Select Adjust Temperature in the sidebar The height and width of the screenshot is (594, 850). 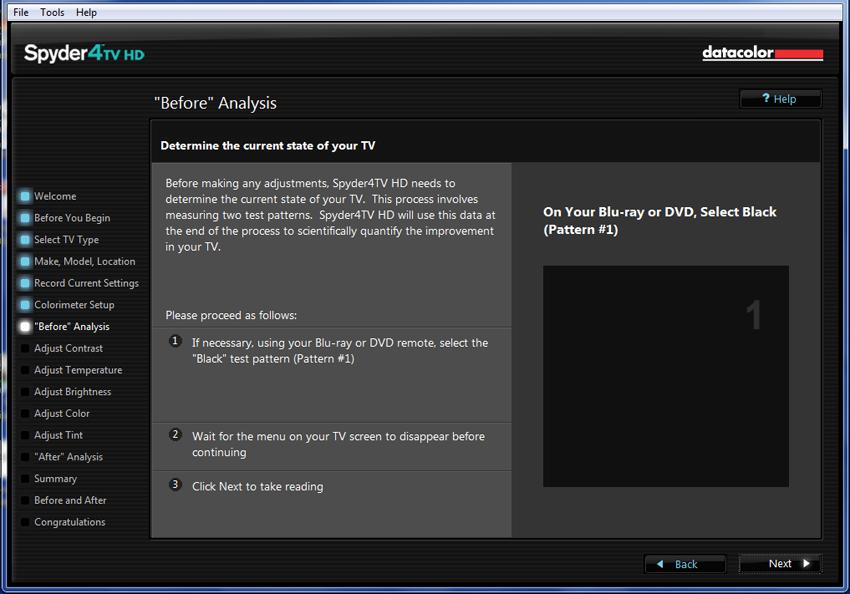click(78, 370)
